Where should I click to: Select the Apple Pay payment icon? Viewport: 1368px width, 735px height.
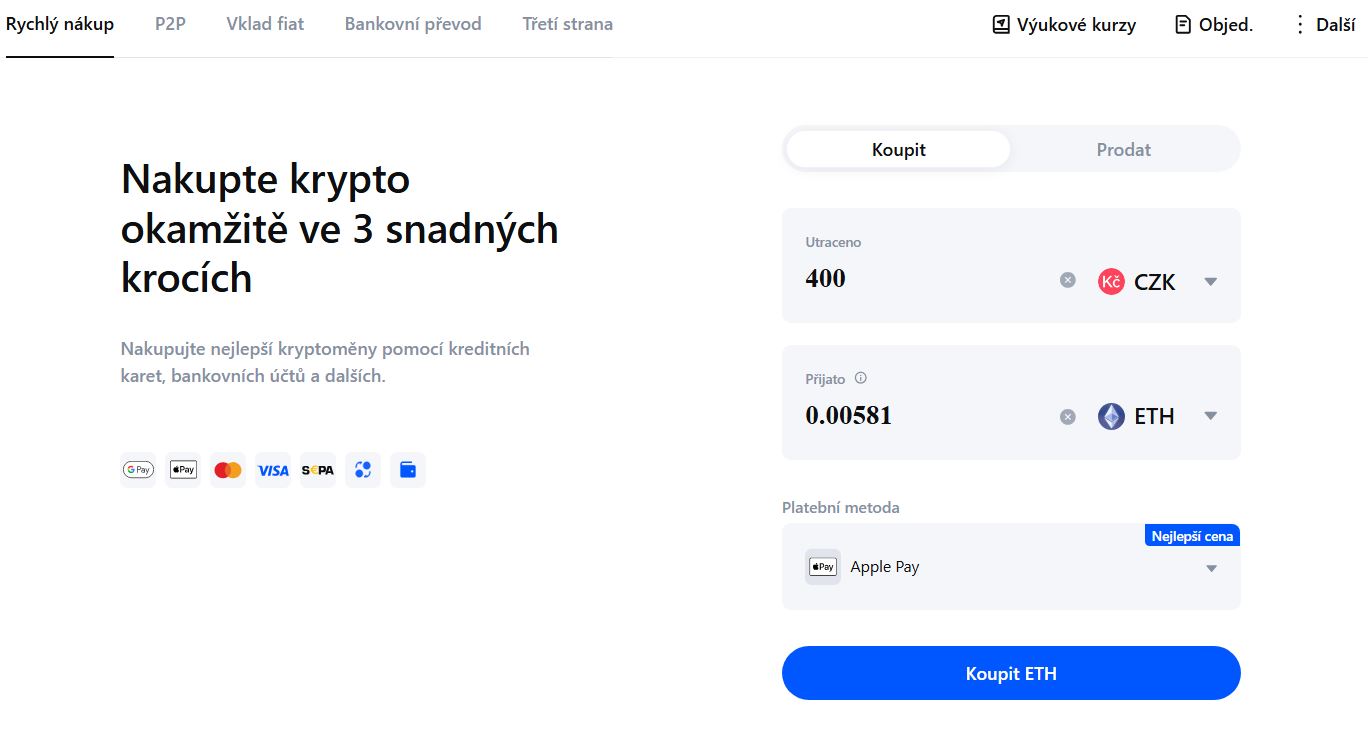(x=182, y=469)
